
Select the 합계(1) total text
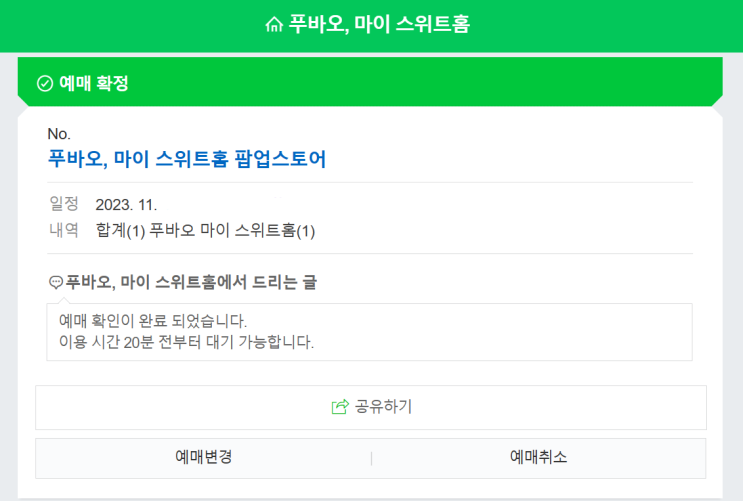point(121,231)
